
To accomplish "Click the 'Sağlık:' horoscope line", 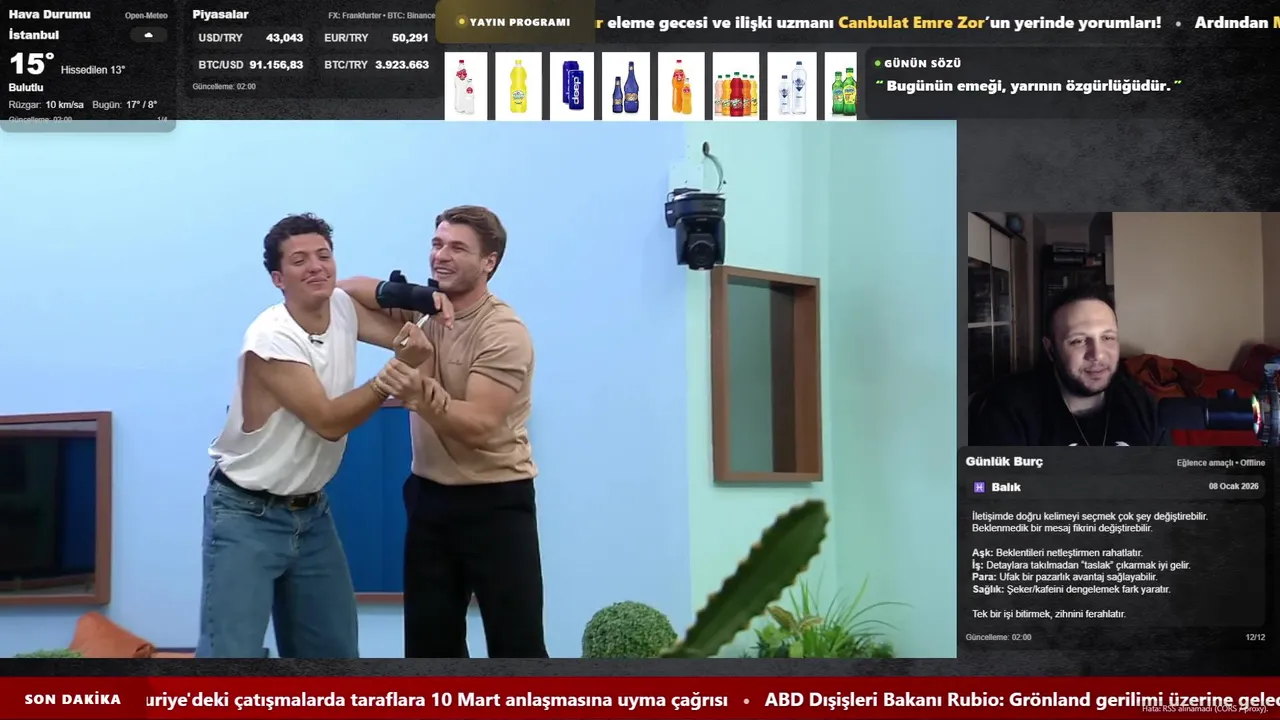I will point(1071,589).
